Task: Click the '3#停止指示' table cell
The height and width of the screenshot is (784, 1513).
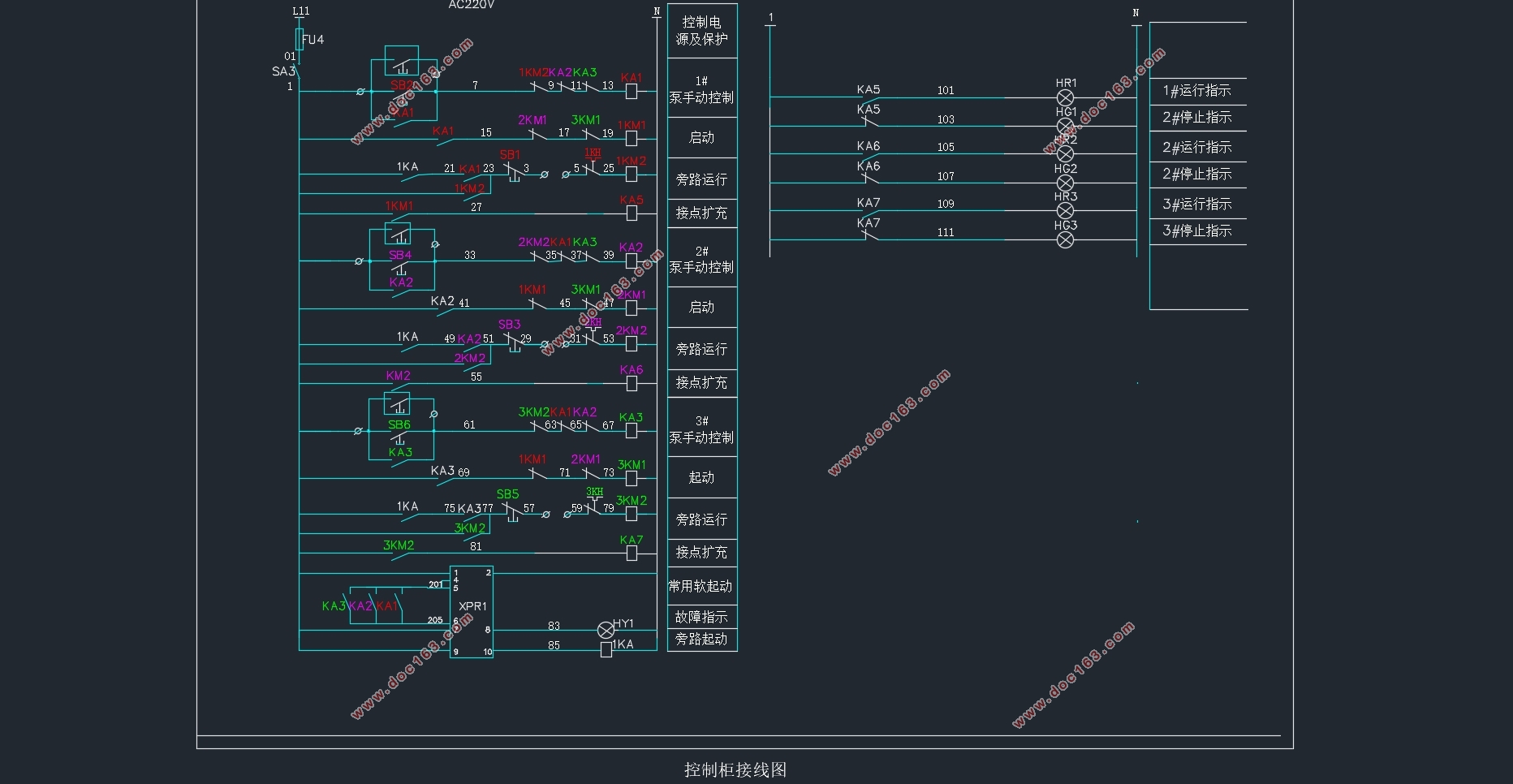Action: click(1198, 230)
